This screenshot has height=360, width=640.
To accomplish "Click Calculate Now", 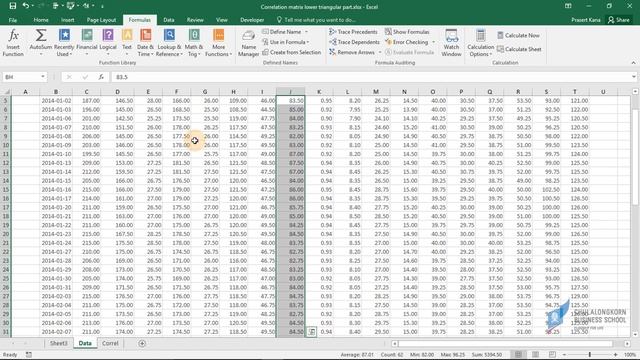I will point(518,36).
